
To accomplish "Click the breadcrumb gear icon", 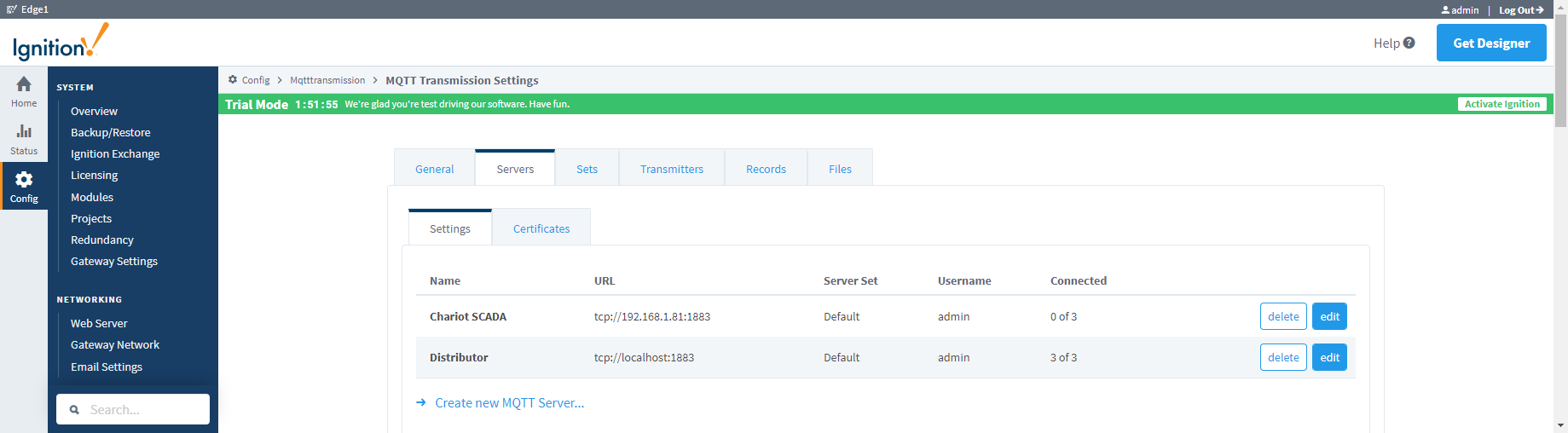I will [x=233, y=79].
